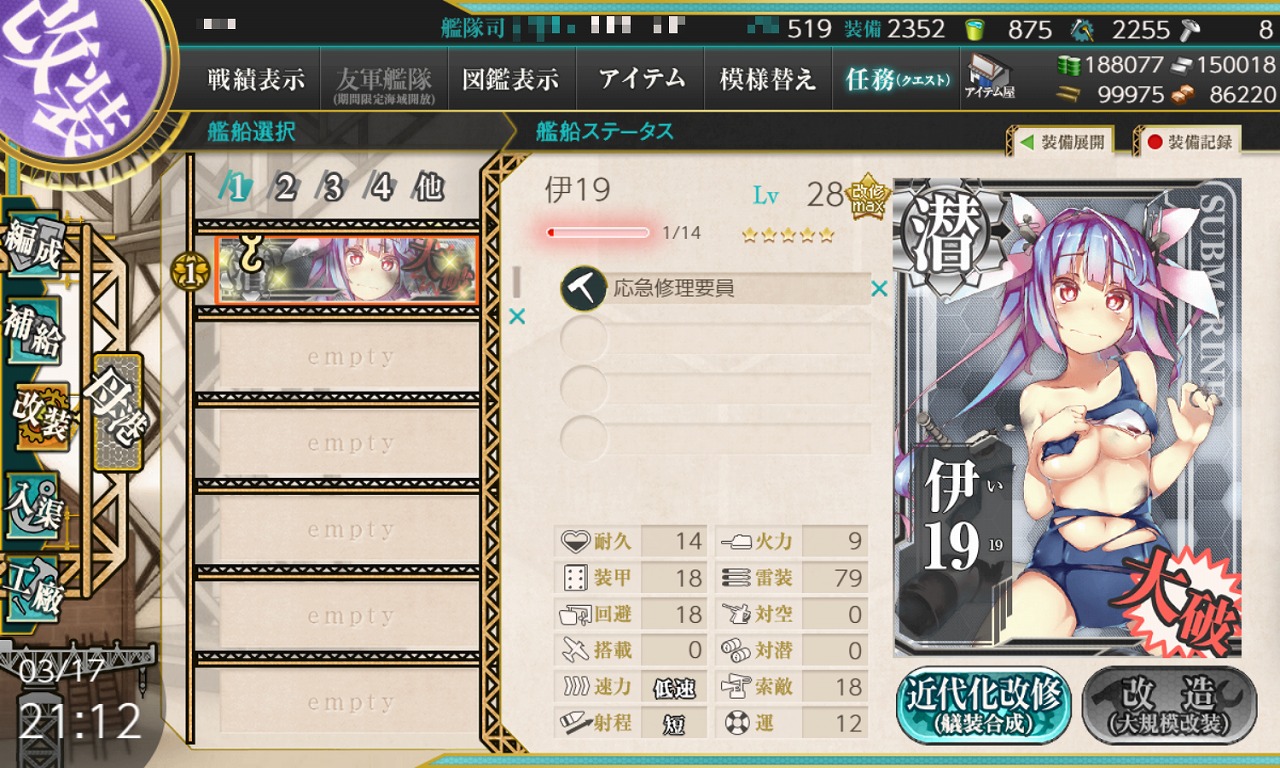Open the 戦績表示 records menu
Image resolution: width=1280 pixels, height=768 pixels.
coord(256,80)
